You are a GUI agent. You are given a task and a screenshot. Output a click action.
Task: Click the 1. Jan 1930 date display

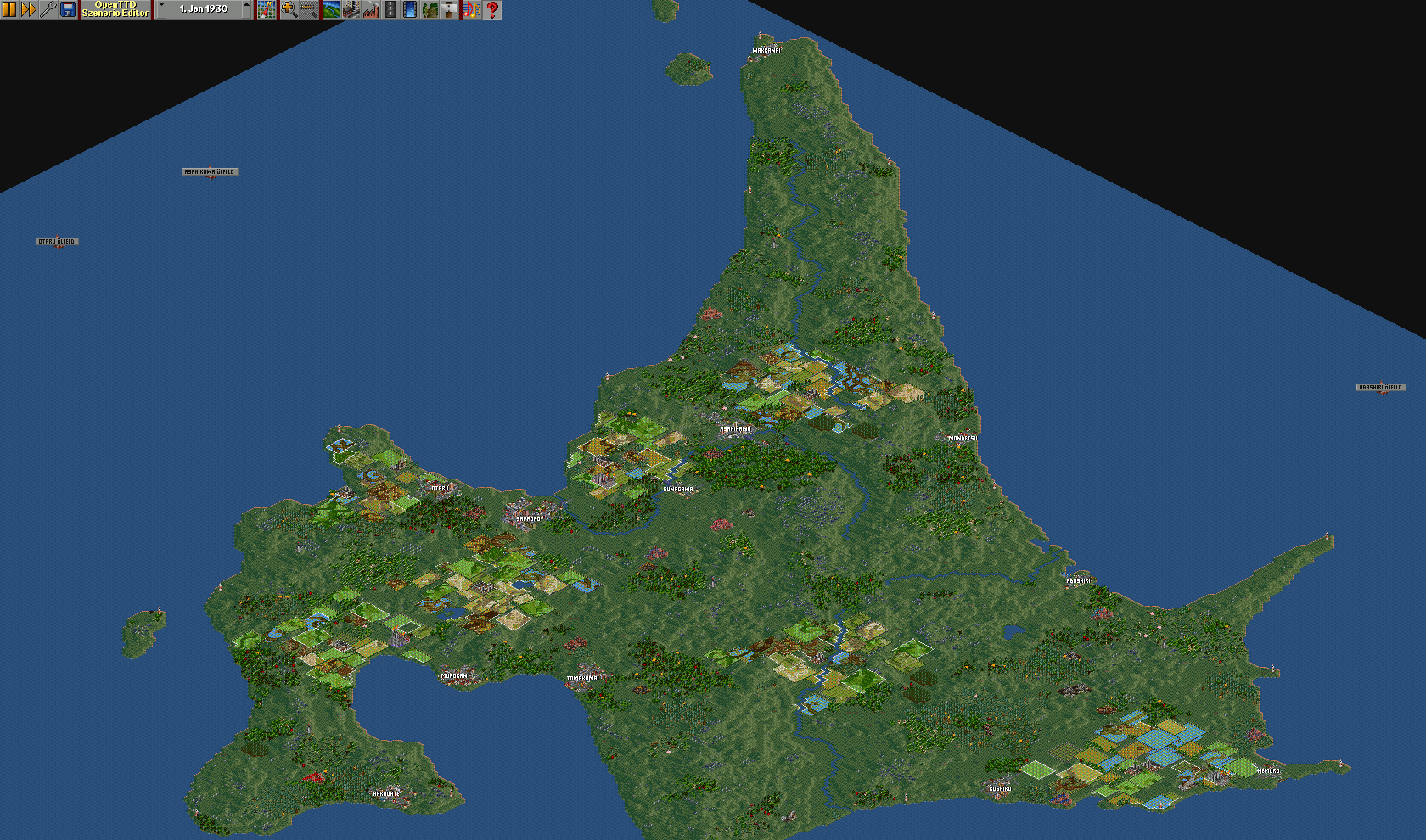tap(204, 9)
